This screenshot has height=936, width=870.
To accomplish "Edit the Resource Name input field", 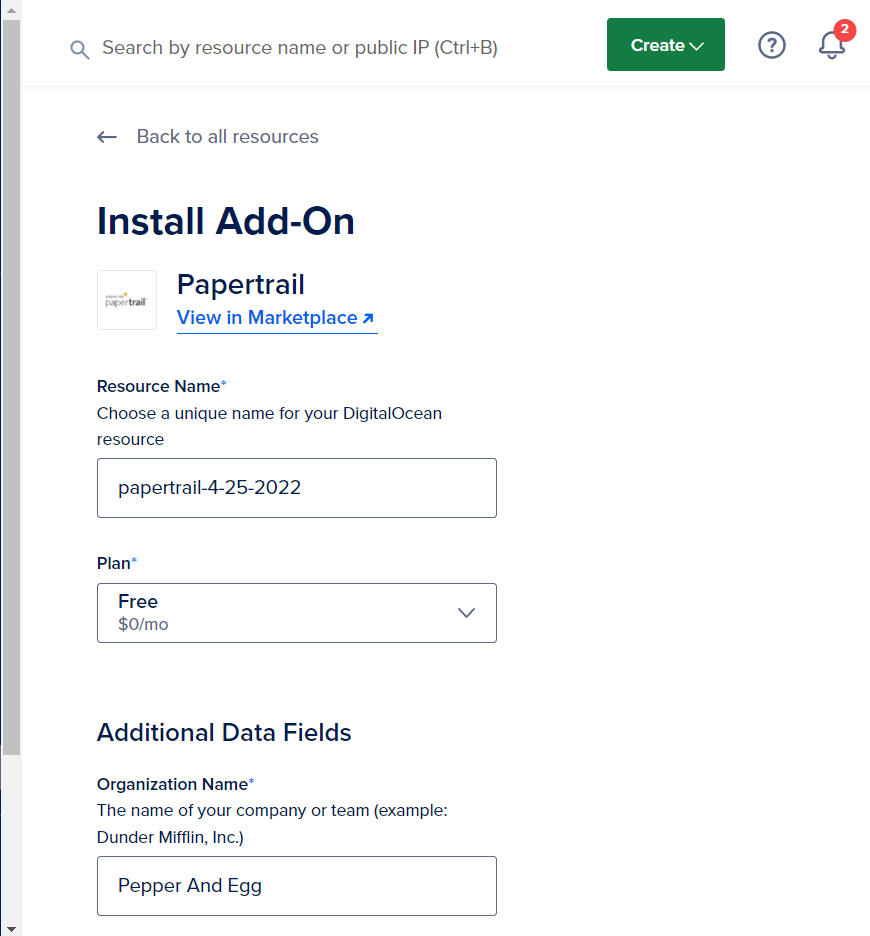I will [x=297, y=488].
